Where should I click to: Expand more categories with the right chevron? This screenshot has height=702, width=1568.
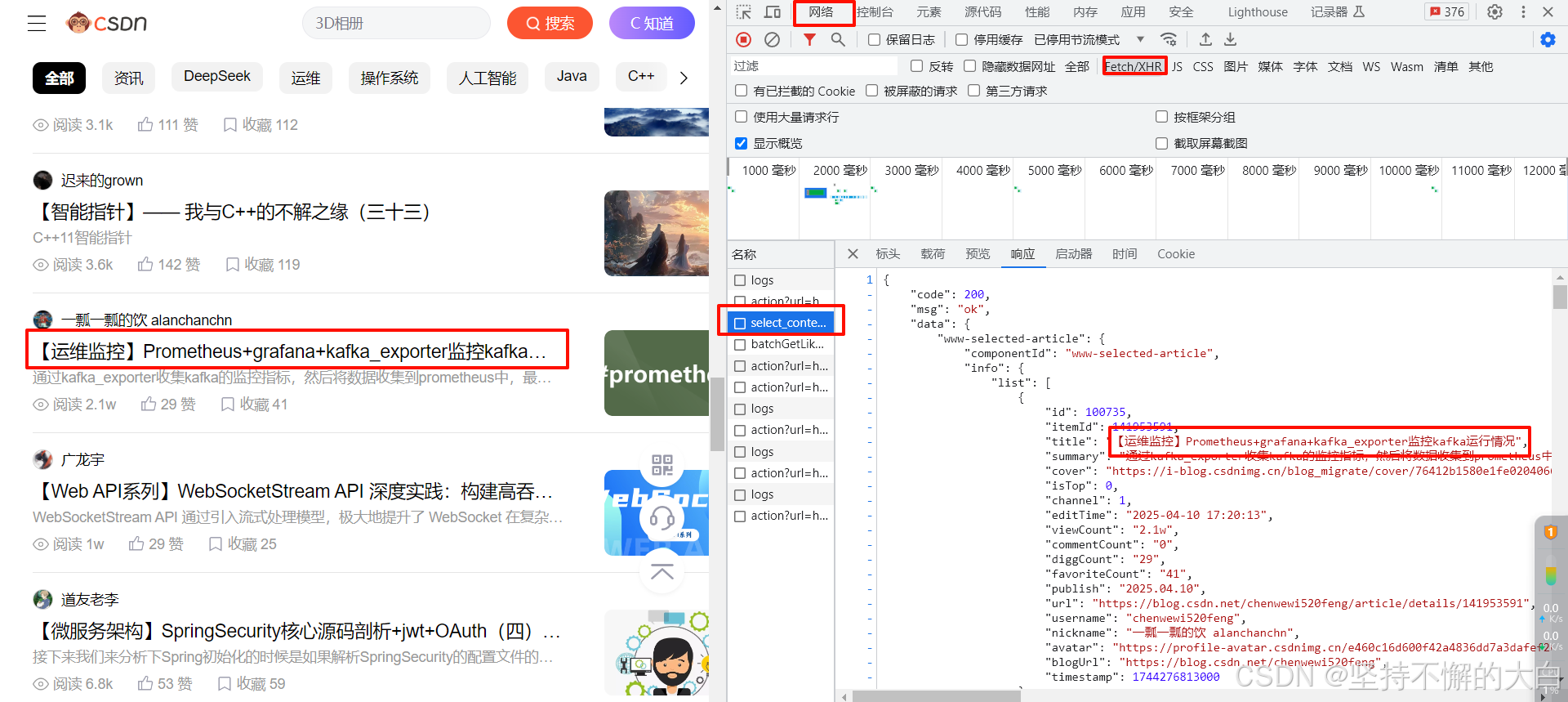[684, 78]
